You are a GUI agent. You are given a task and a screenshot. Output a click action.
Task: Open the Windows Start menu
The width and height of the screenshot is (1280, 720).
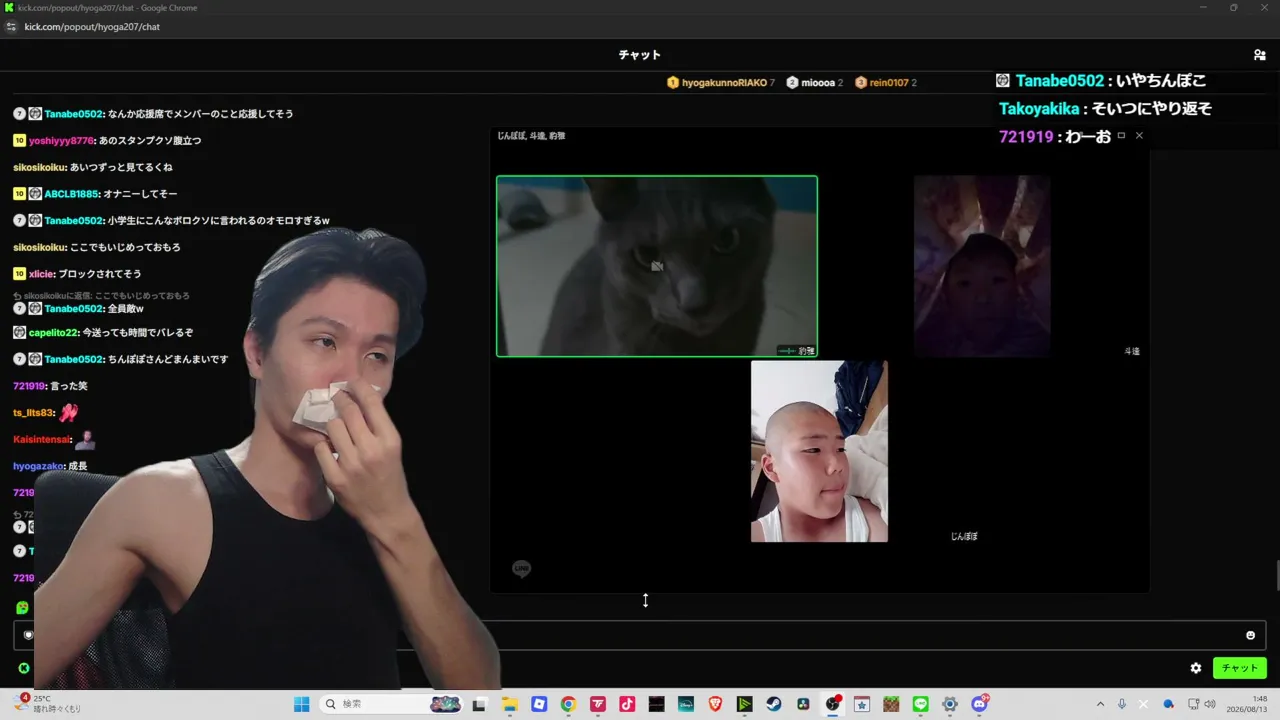(301, 704)
